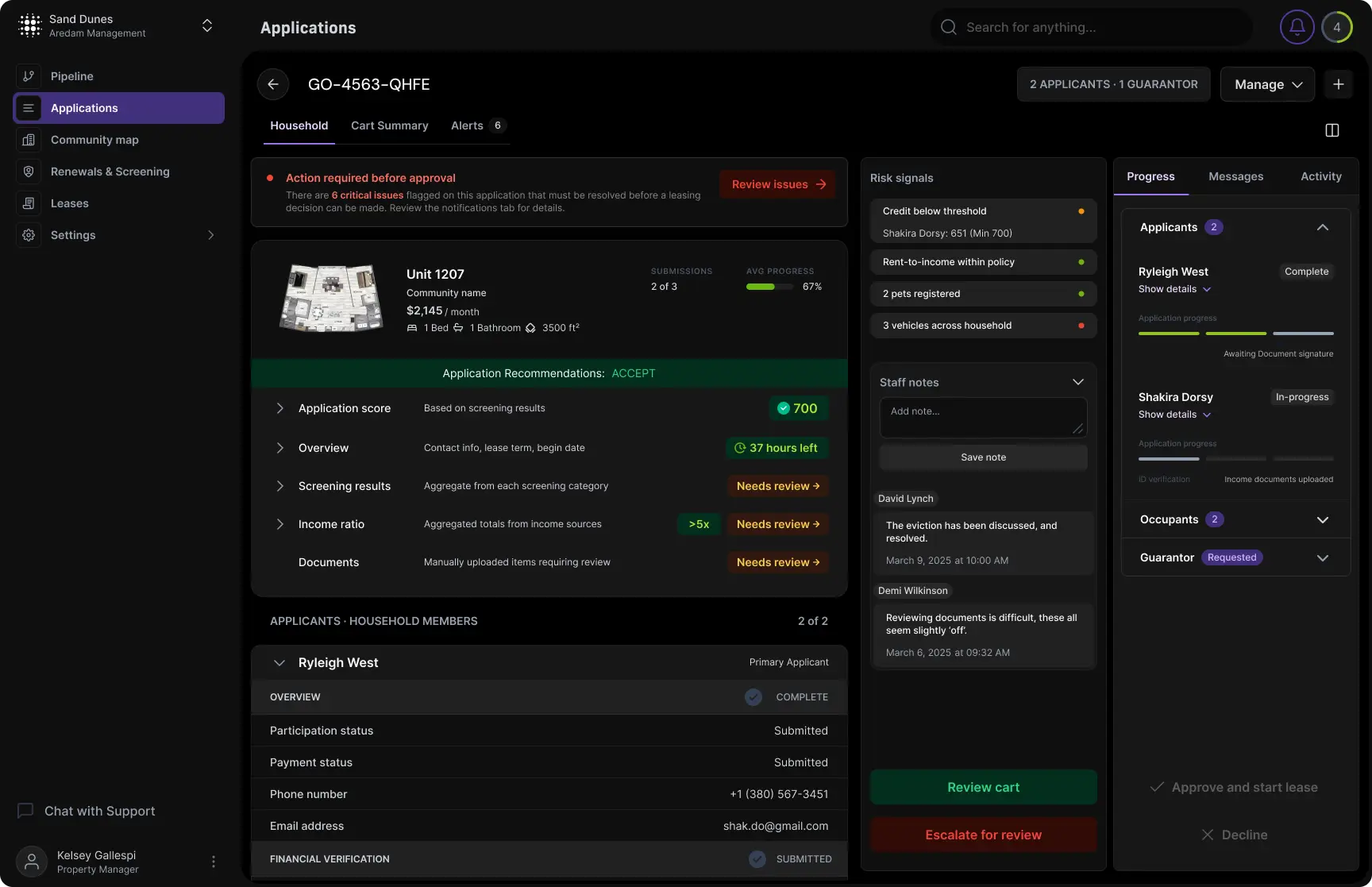The height and width of the screenshot is (887, 1372).
Task: Click the 2 Applicants · 1 Guarantor button
Action: point(1114,84)
